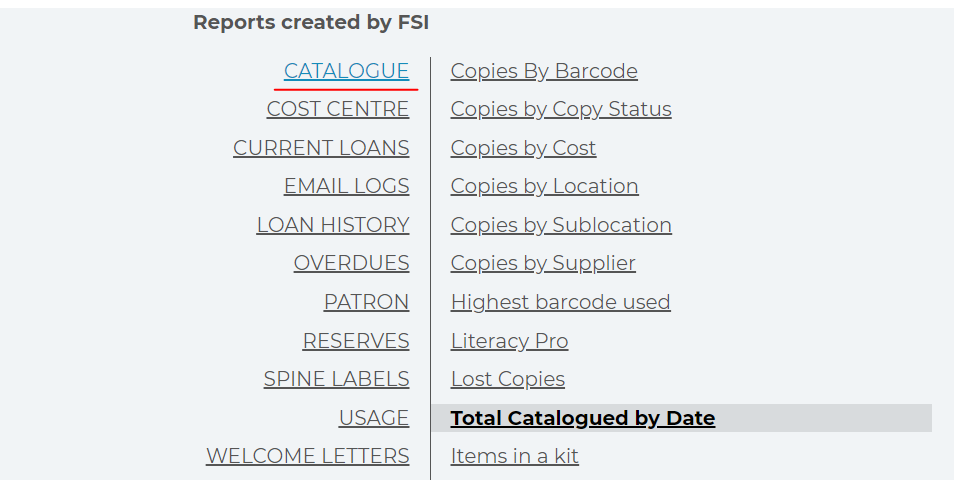Select the USAGE category
The height and width of the screenshot is (480, 954).
[374, 418]
